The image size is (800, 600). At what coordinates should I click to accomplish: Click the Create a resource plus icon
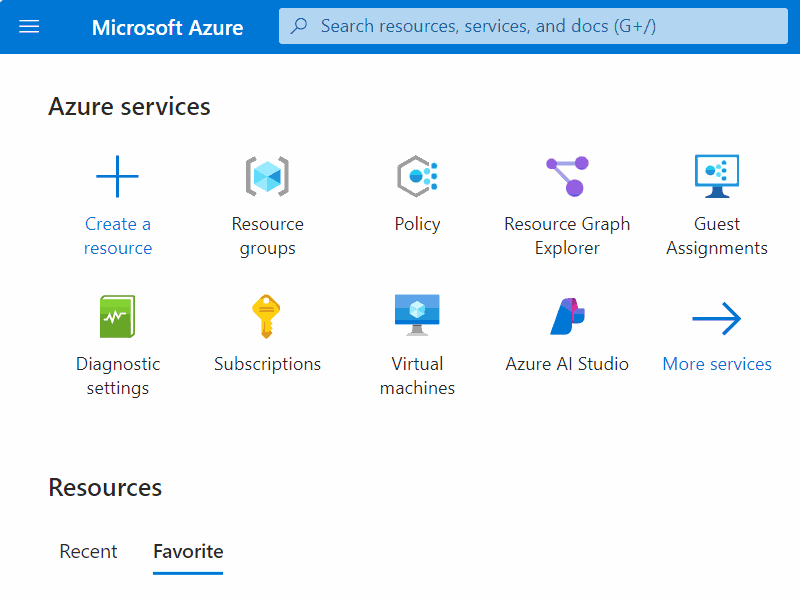coord(117,176)
